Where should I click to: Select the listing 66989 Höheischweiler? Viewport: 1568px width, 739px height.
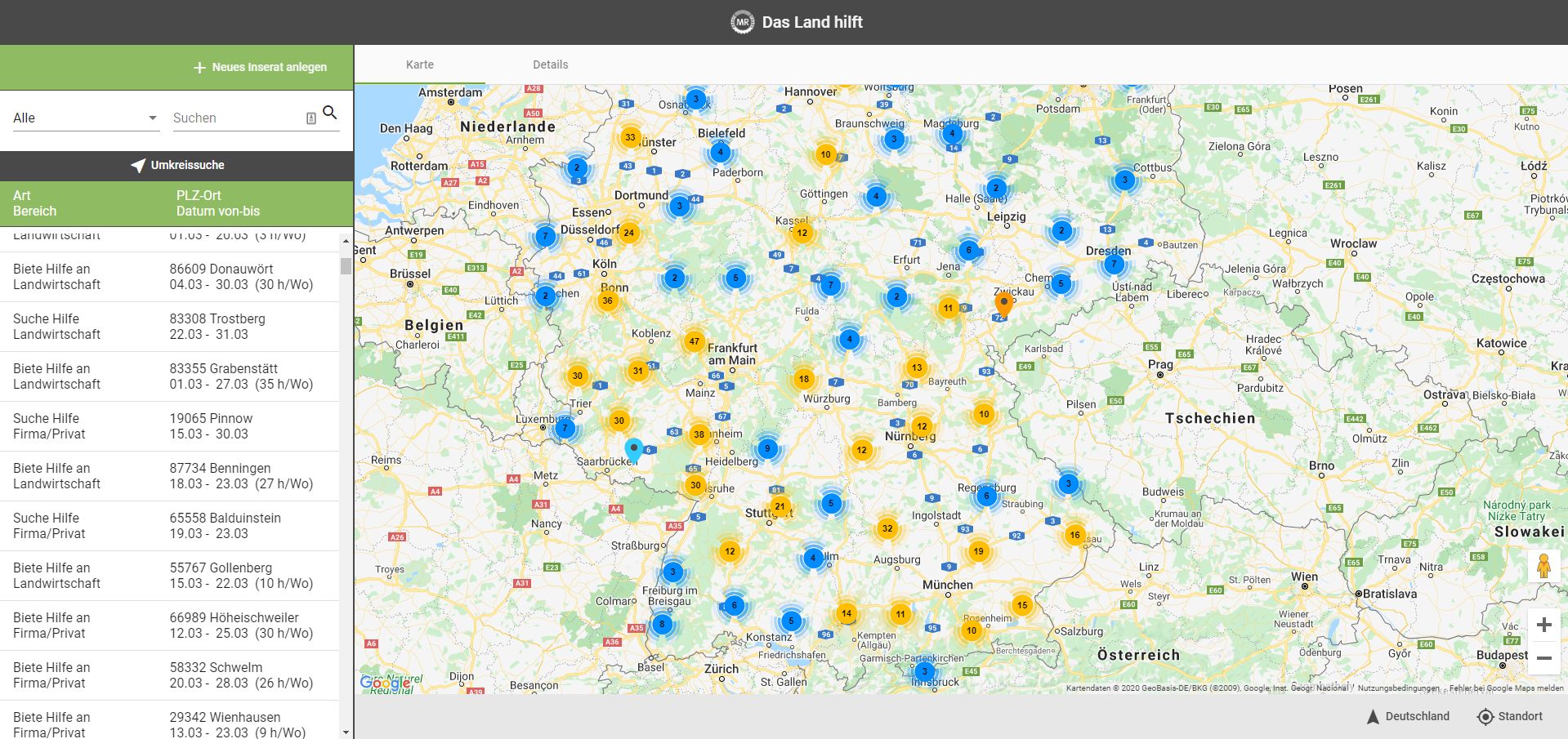pos(169,625)
